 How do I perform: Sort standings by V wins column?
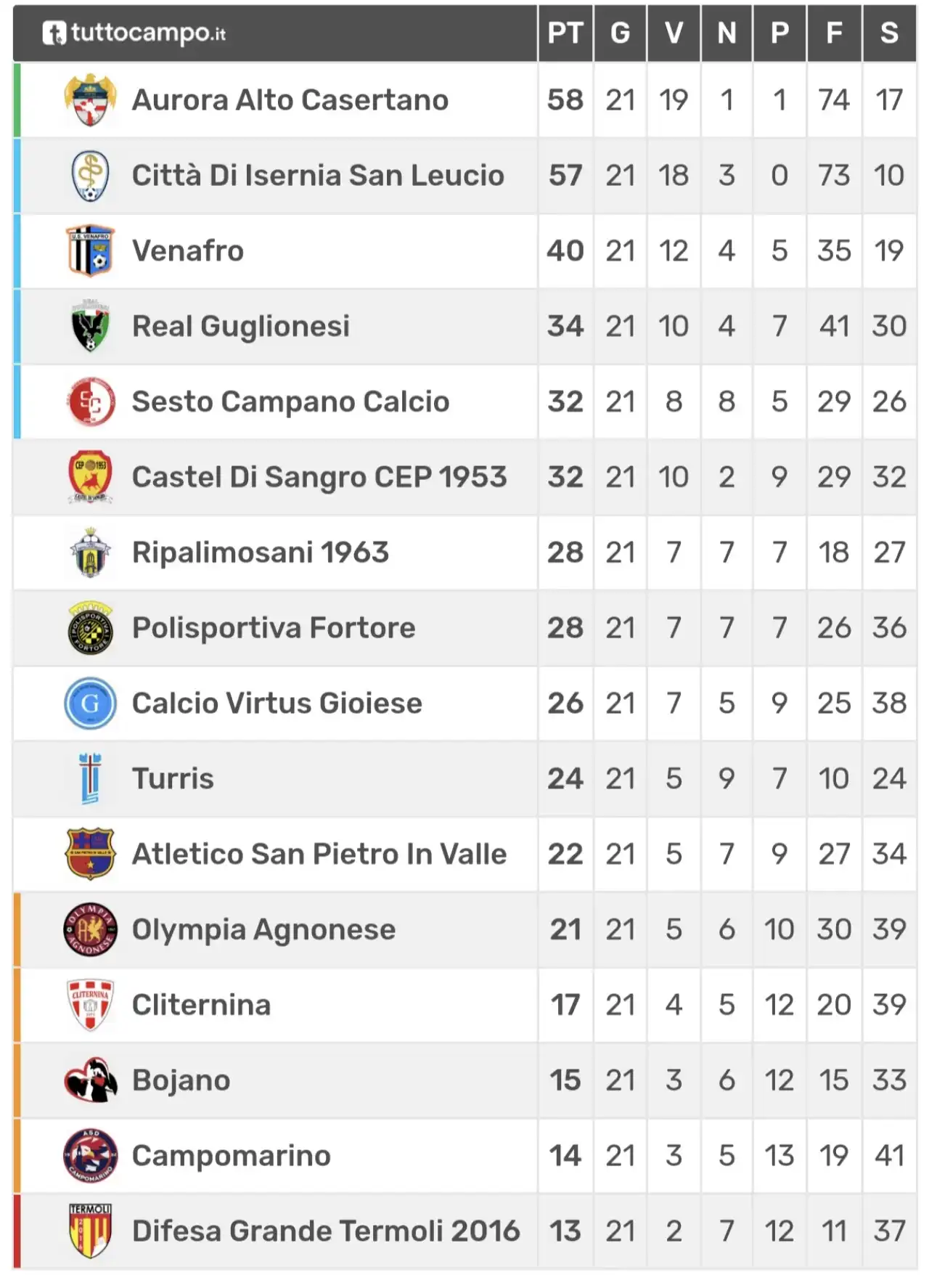(674, 33)
